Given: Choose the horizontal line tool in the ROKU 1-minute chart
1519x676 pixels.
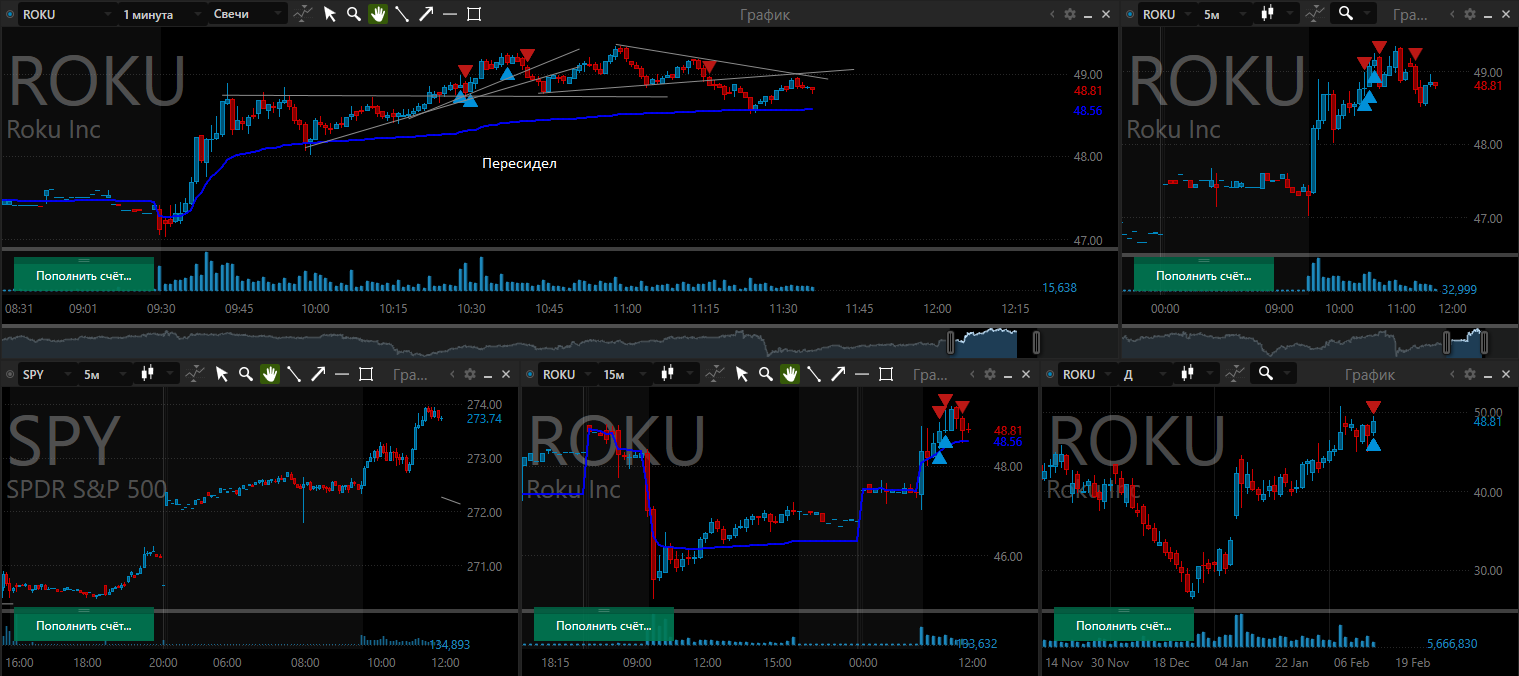Looking at the screenshot, I should pyautogui.click(x=449, y=14).
